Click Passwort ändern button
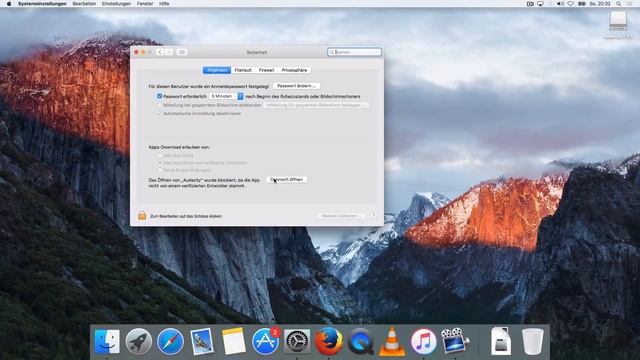Screen dimensions: 640x360 click(296, 86)
